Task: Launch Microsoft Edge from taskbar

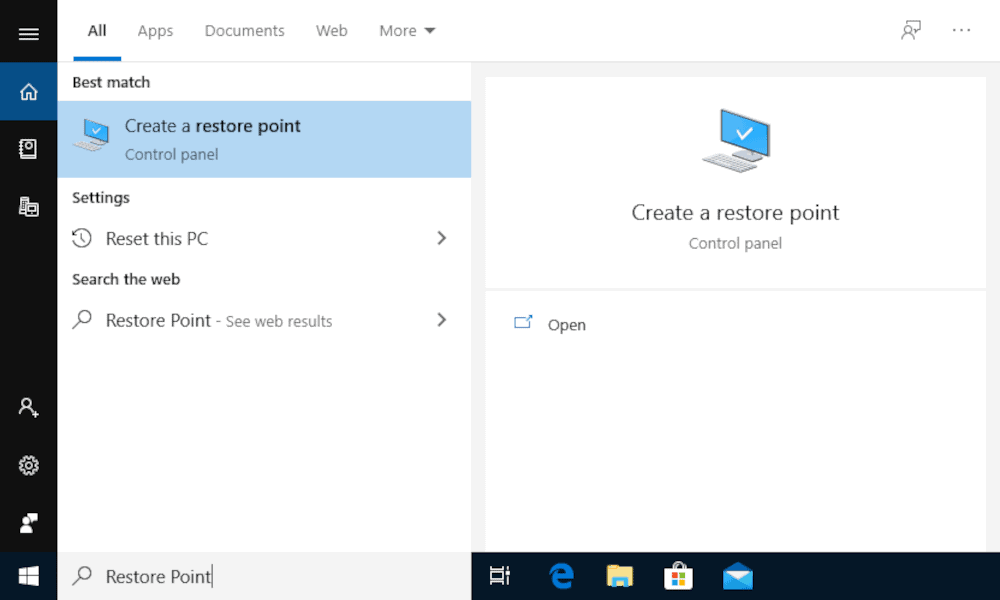Action: pos(561,576)
